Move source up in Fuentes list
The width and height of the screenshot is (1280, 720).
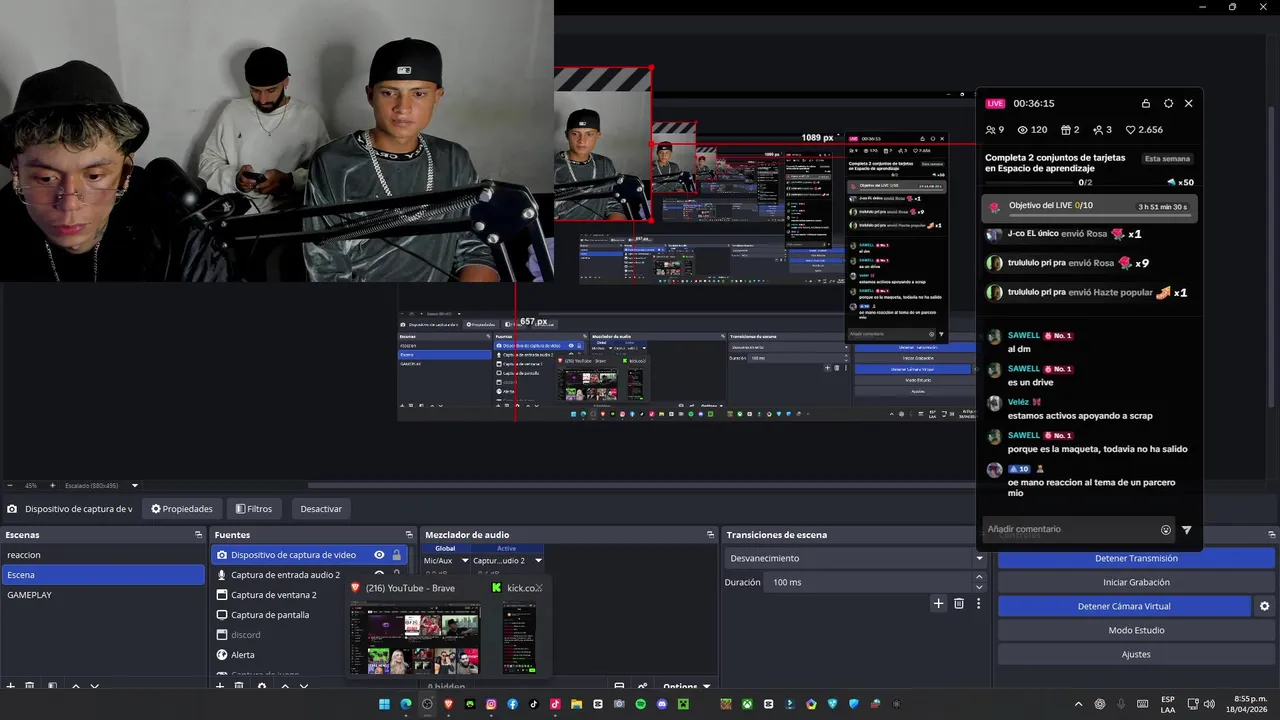(x=285, y=686)
